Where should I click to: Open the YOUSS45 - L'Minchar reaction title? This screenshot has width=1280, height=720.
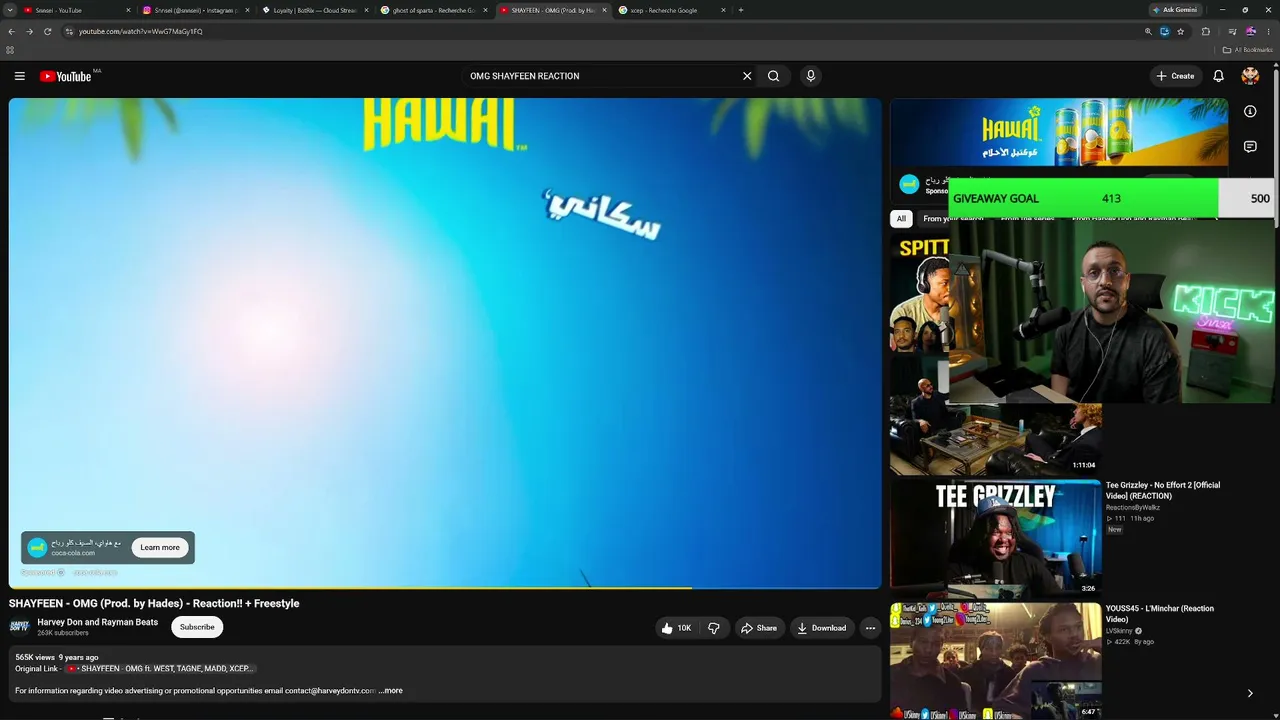pos(1160,614)
